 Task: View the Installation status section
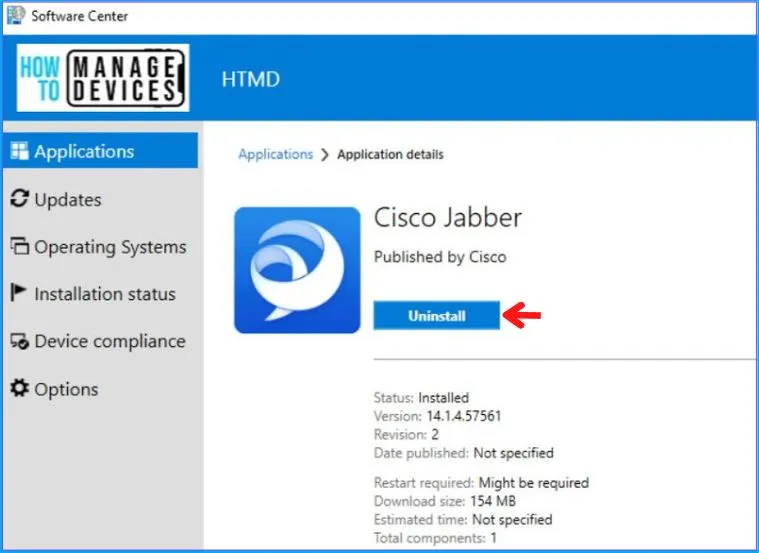pos(100,293)
